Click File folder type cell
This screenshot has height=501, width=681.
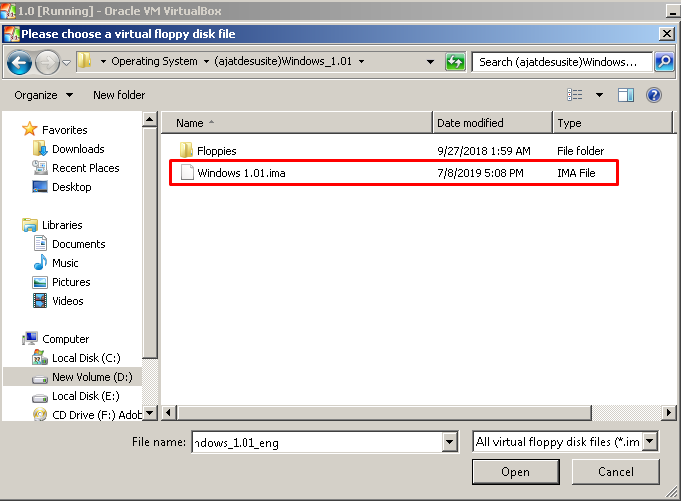coord(580,151)
